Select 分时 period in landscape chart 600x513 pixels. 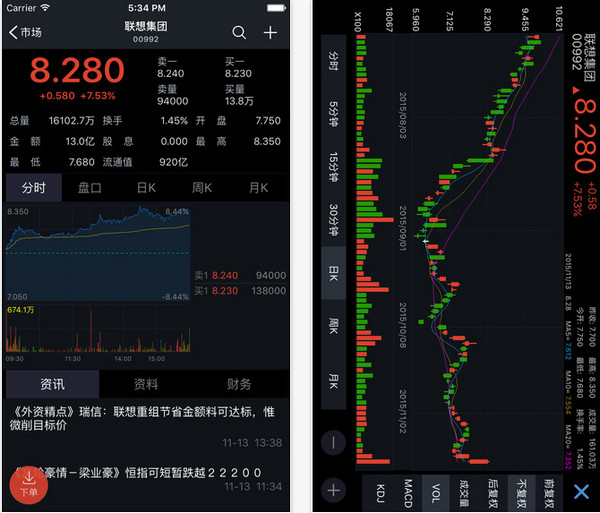pos(333,61)
